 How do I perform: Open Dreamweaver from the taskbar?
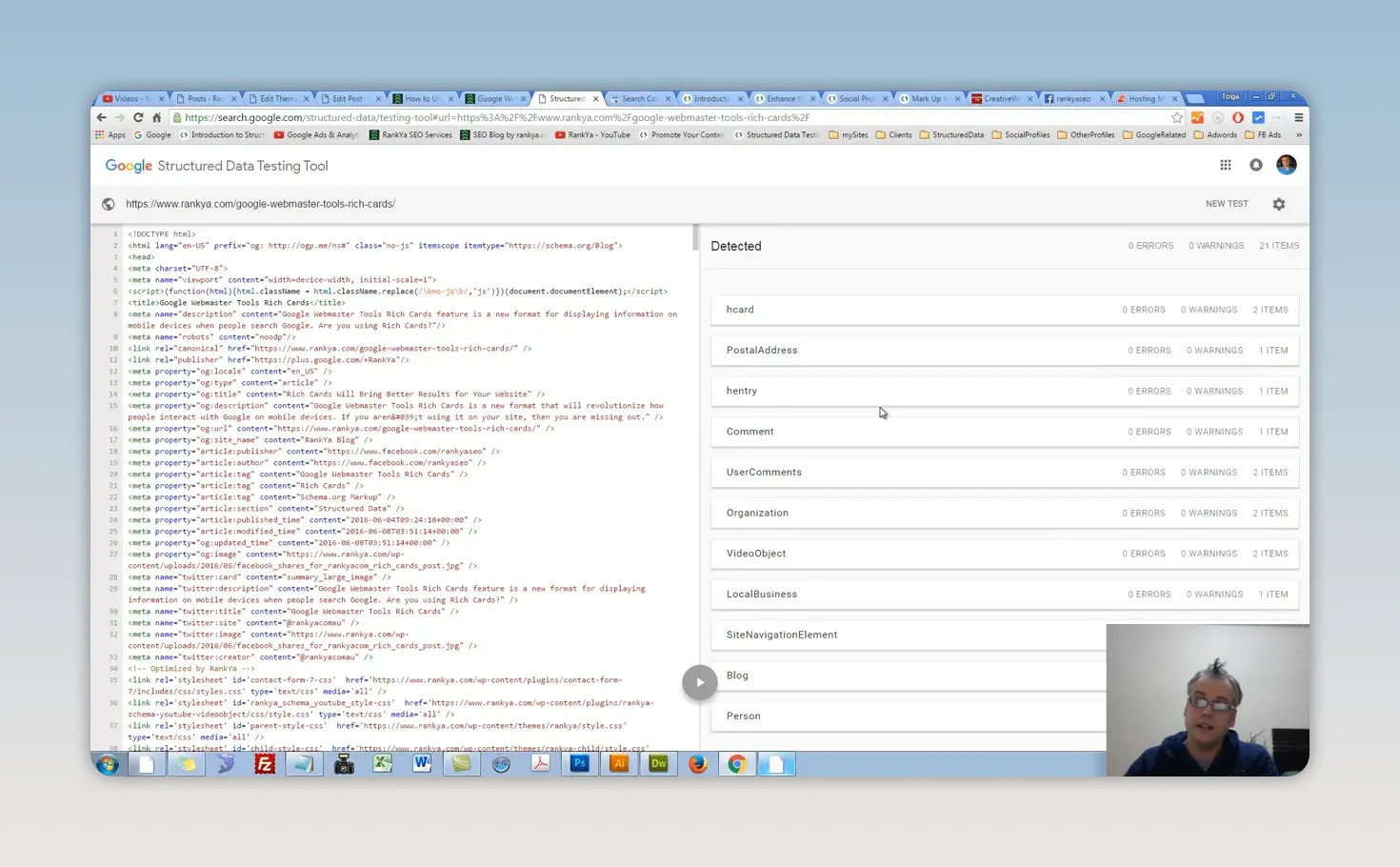pos(658,764)
